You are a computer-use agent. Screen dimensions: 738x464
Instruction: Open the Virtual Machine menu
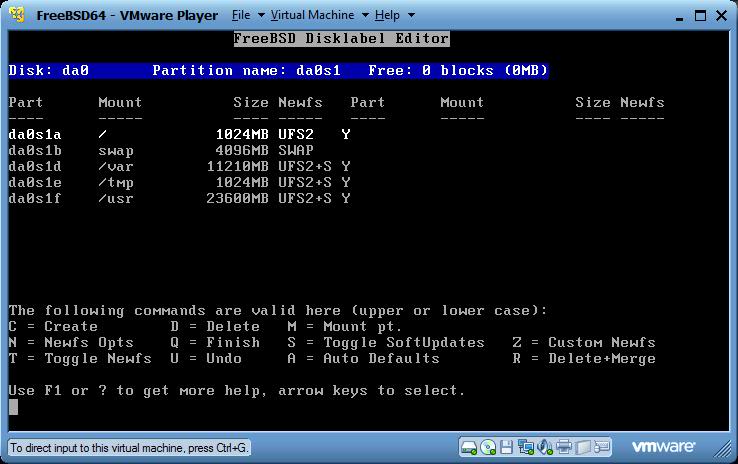coord(312,15)
